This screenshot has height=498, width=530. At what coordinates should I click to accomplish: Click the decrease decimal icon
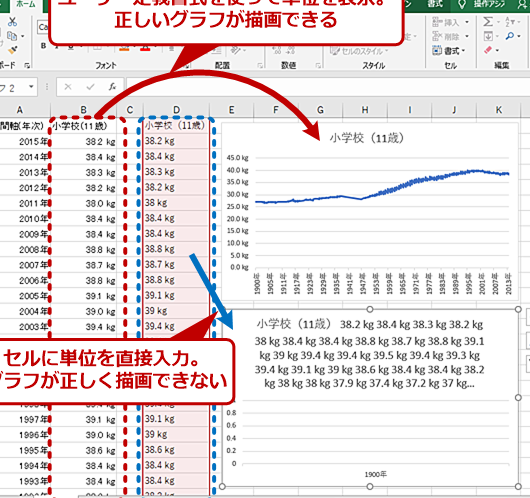[x=291, y=51]
